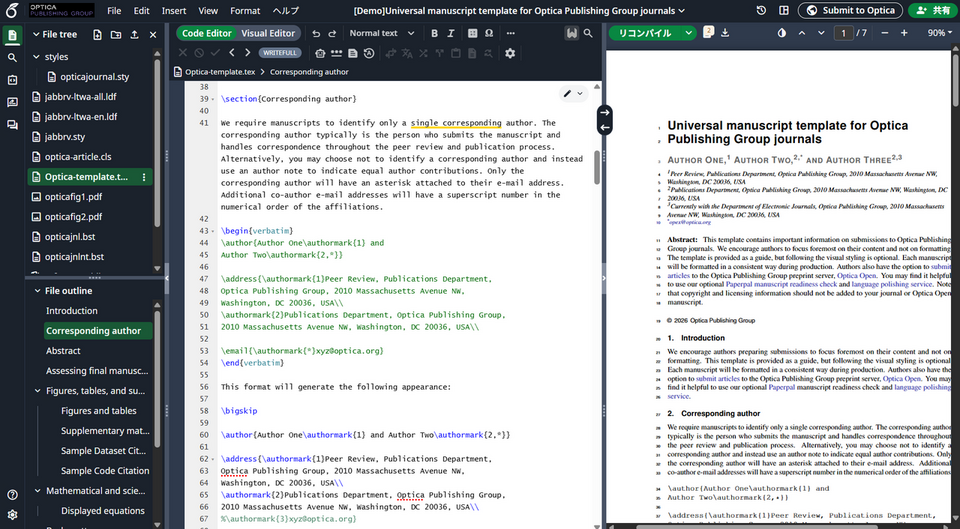Open the Format menu
Image resolution: width=960 pixels, height=529 pixels.
(x=245, y=11)
